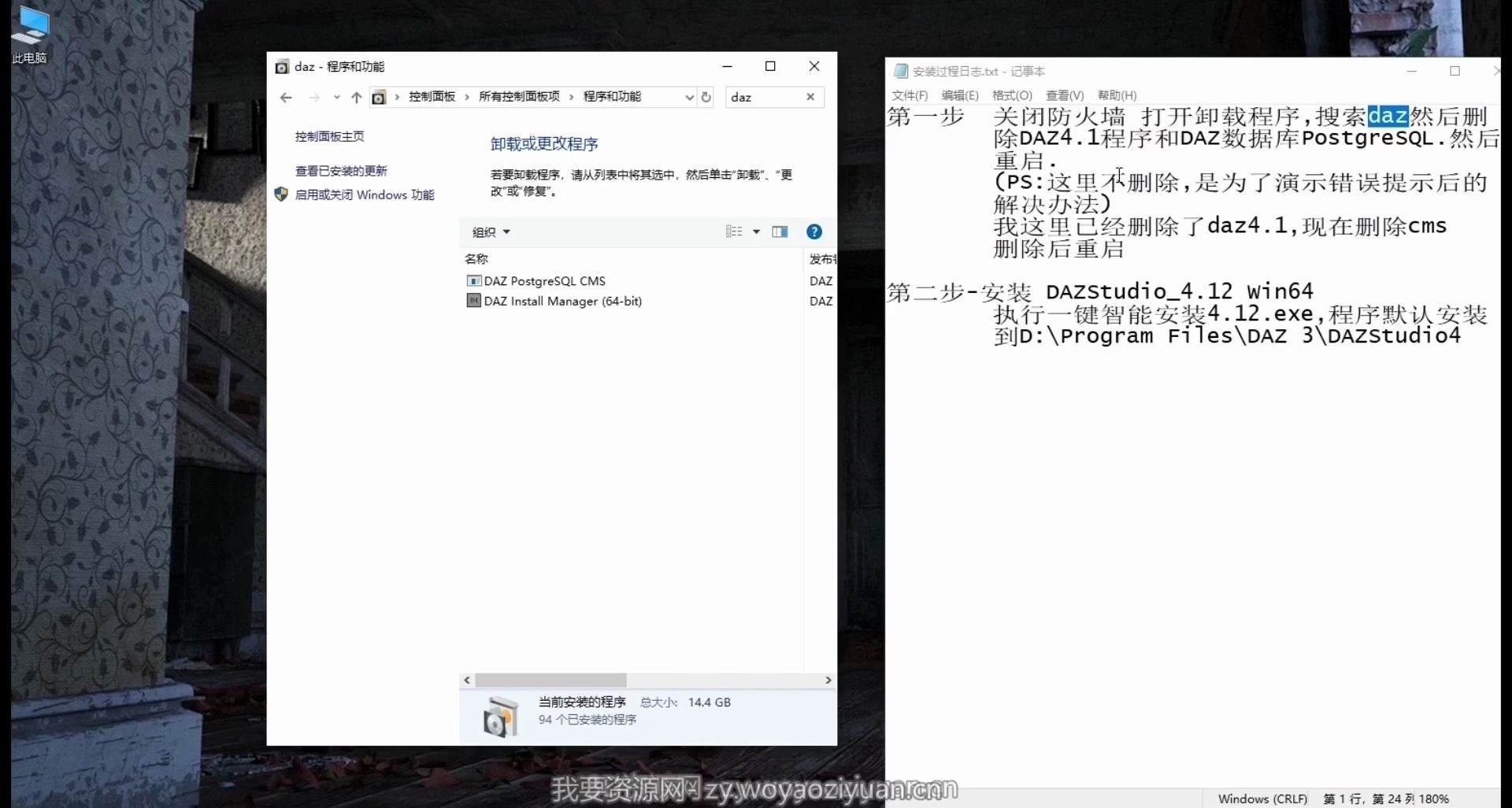
Task: Click the DAZ PostgreSQL CMS icon
Action: tap(473, 281)
